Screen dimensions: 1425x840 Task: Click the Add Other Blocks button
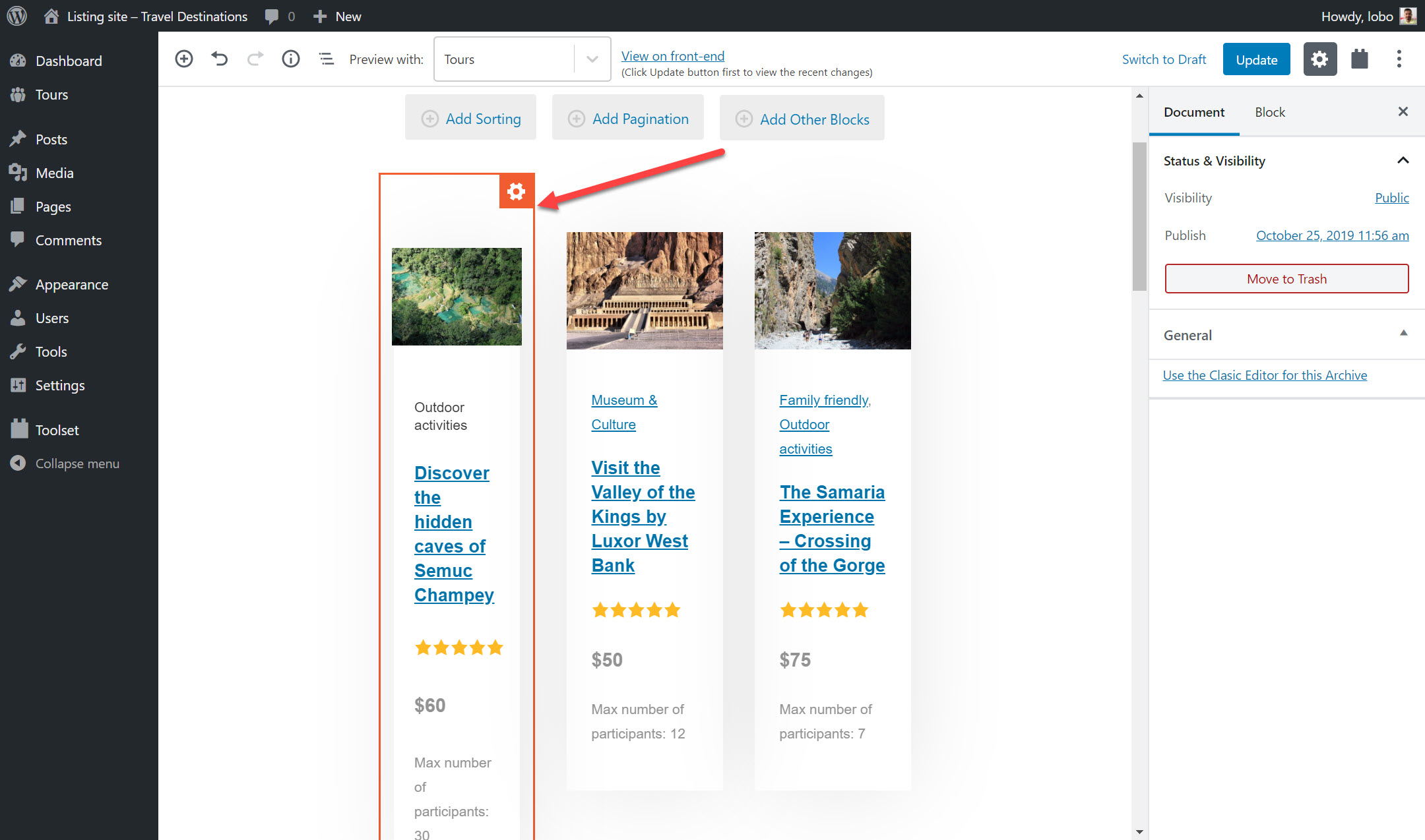click(x=802, y=119)
